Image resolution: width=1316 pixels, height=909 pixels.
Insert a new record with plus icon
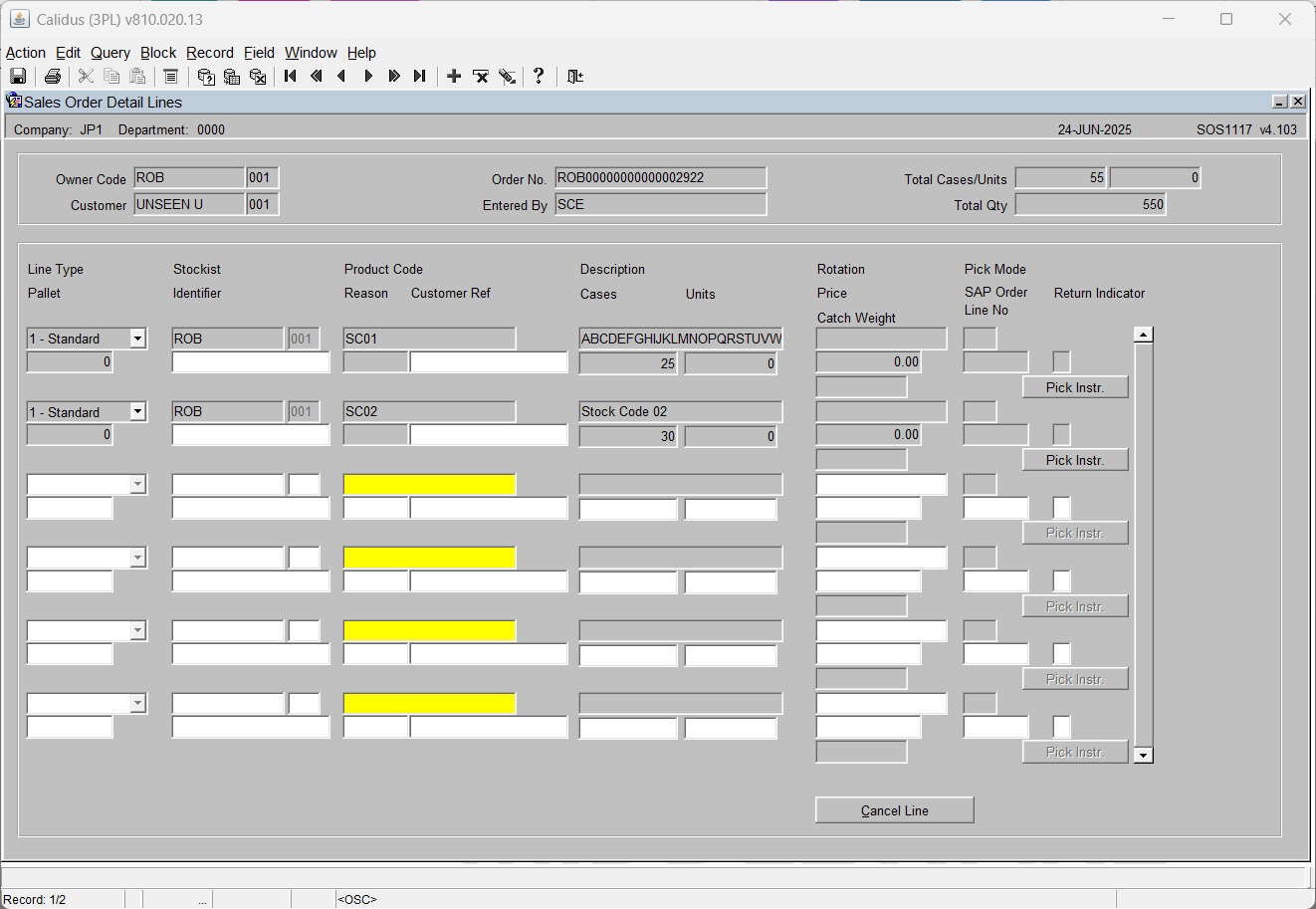(454, 77)
